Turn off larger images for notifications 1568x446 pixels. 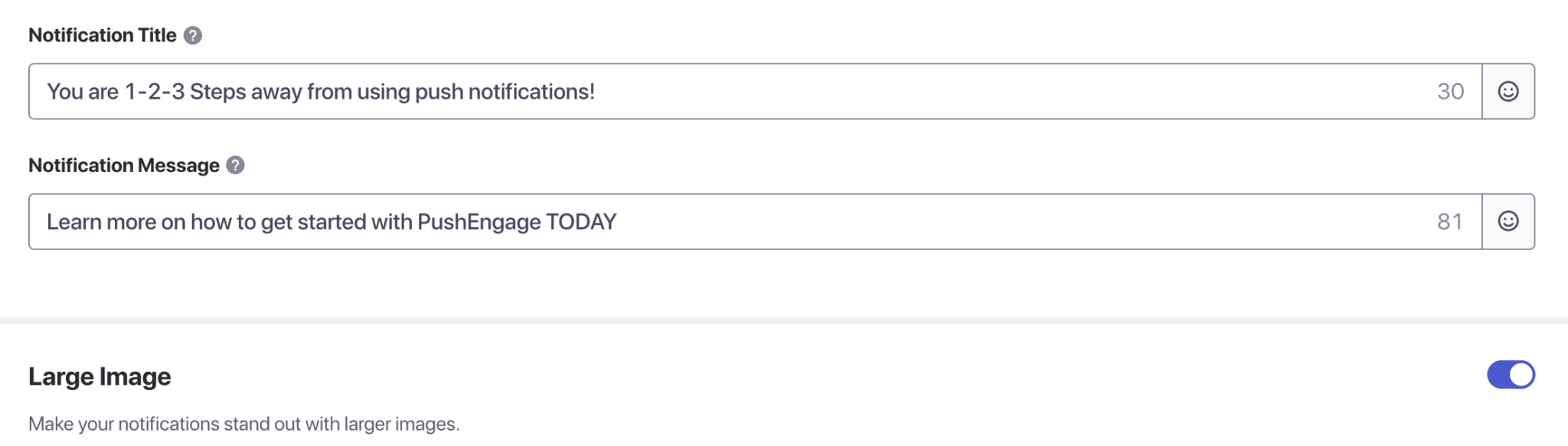(1512, 375)
